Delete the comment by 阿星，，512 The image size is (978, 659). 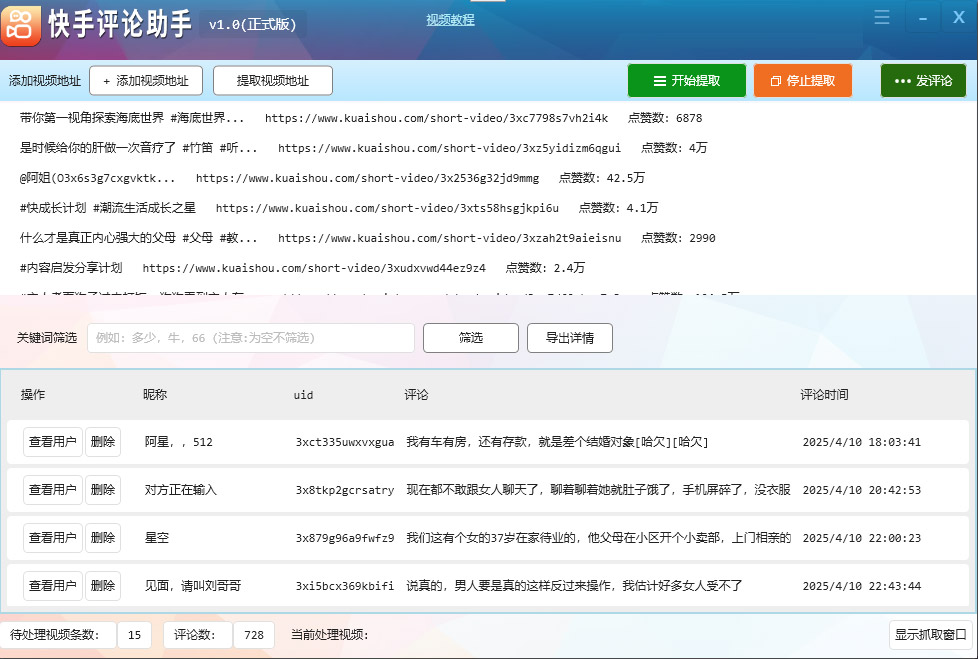pyautogui.click(x=103, y=442)
